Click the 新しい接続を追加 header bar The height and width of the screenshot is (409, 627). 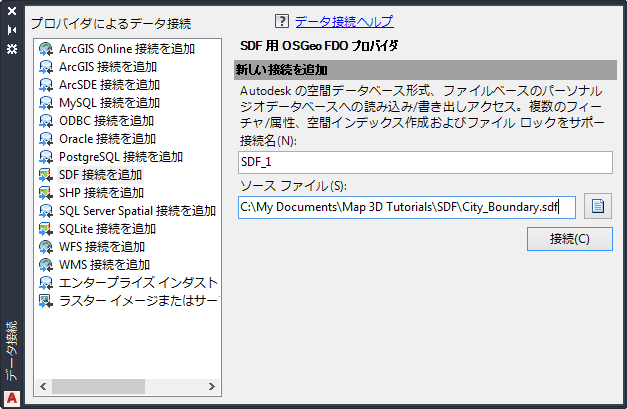[x=425, y=70]
